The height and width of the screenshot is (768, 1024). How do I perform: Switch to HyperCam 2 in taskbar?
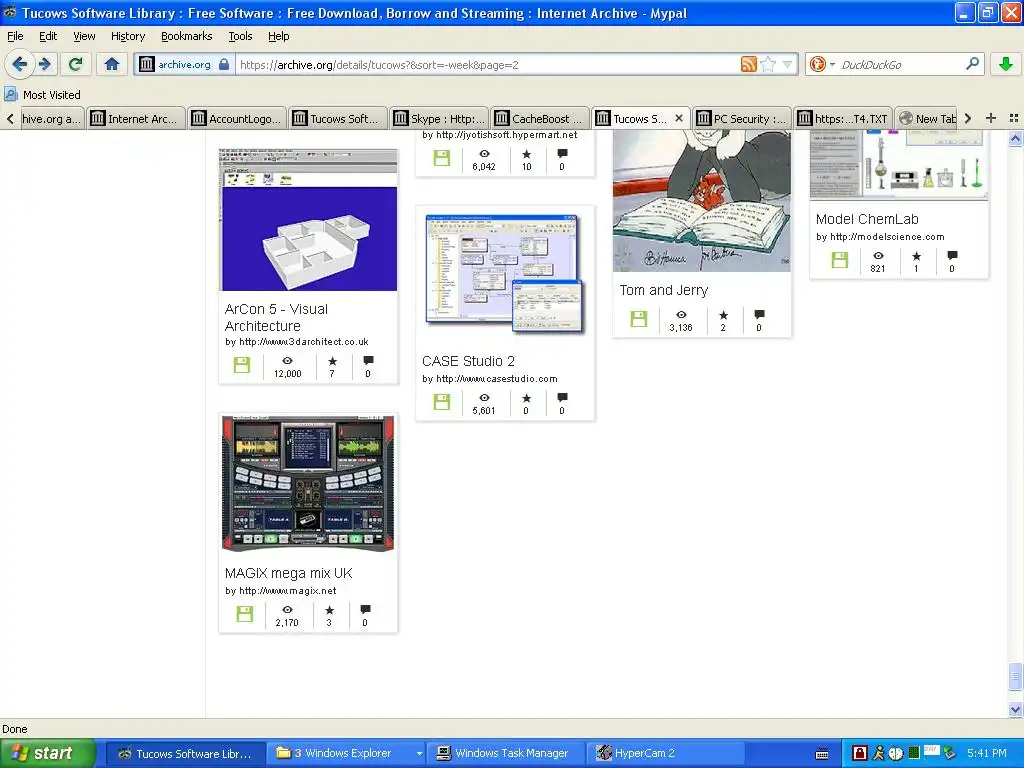666,753
